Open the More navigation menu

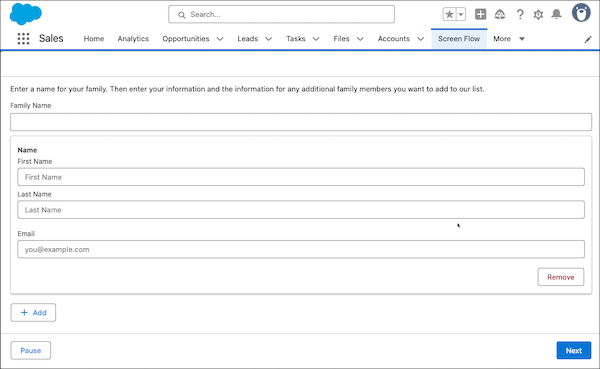509,39
